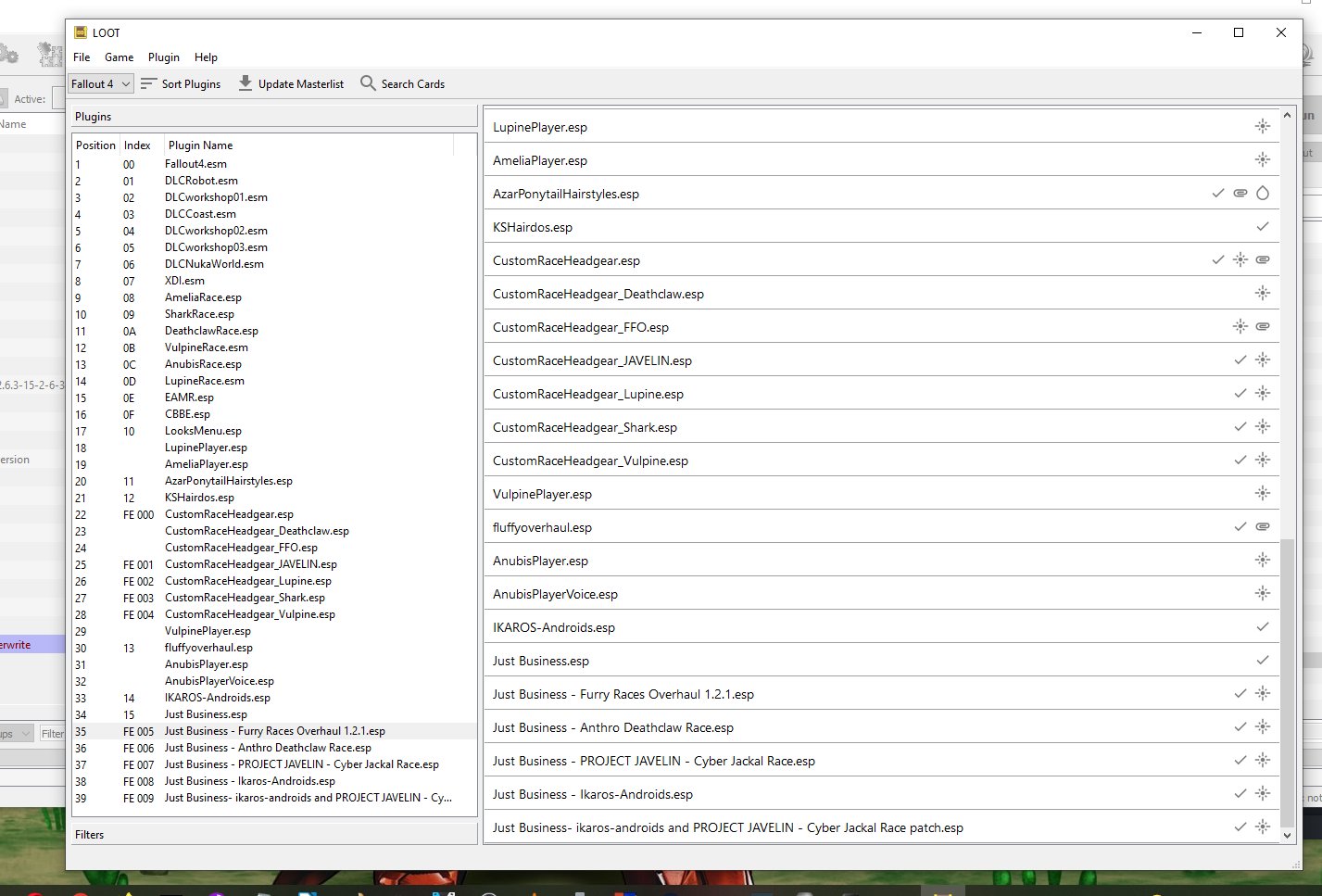Viewport: 1322px width, 896px height.
Task: Click active checkmark on CustomRaceHeadgear_JAVELIN.esp card
Action: 1240,360
